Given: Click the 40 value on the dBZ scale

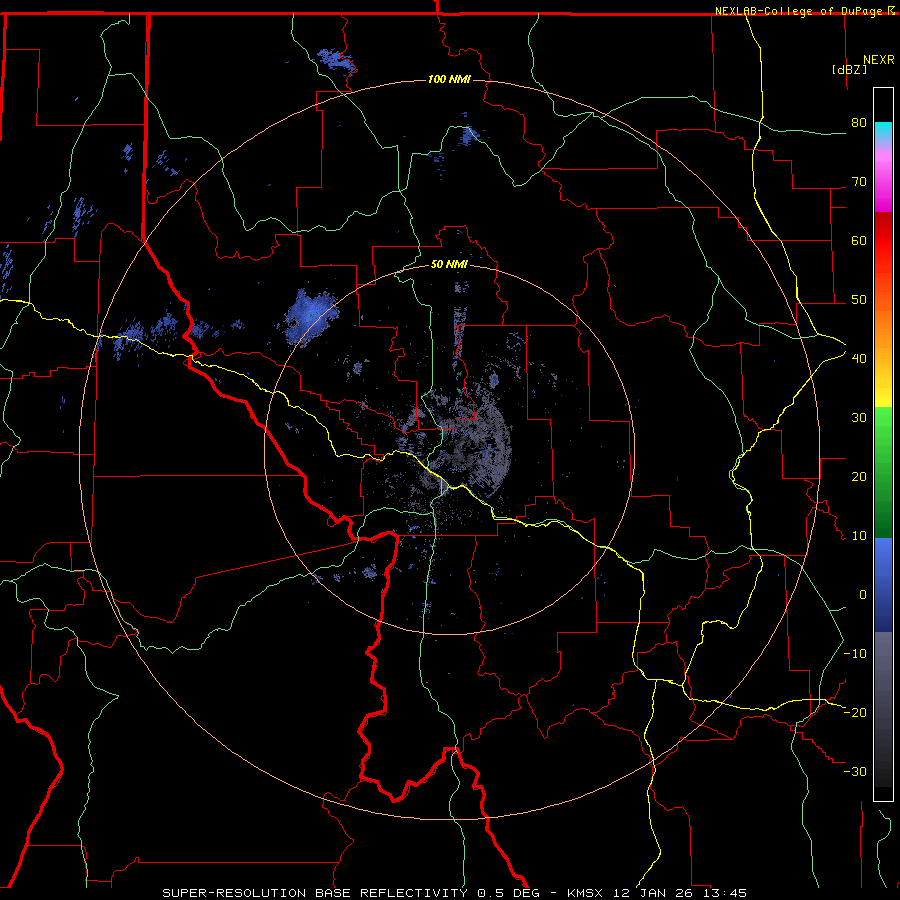Looking at the screenshot, I should [x=859, y=358].
